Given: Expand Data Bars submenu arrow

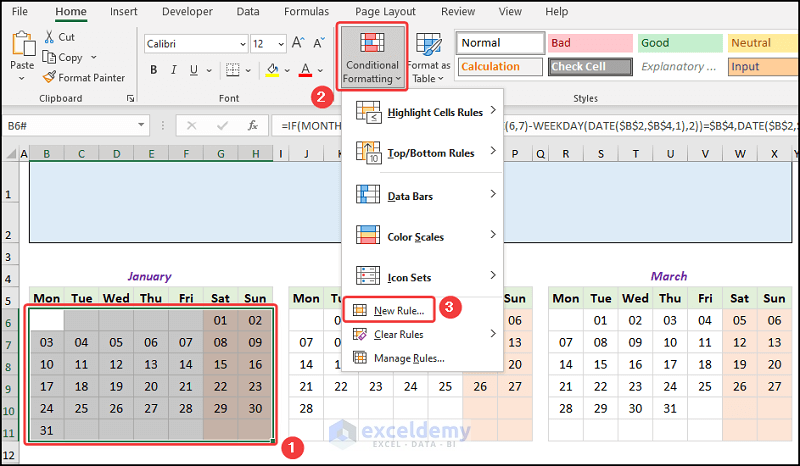Looking at the screenshot, I should point(493,194).
